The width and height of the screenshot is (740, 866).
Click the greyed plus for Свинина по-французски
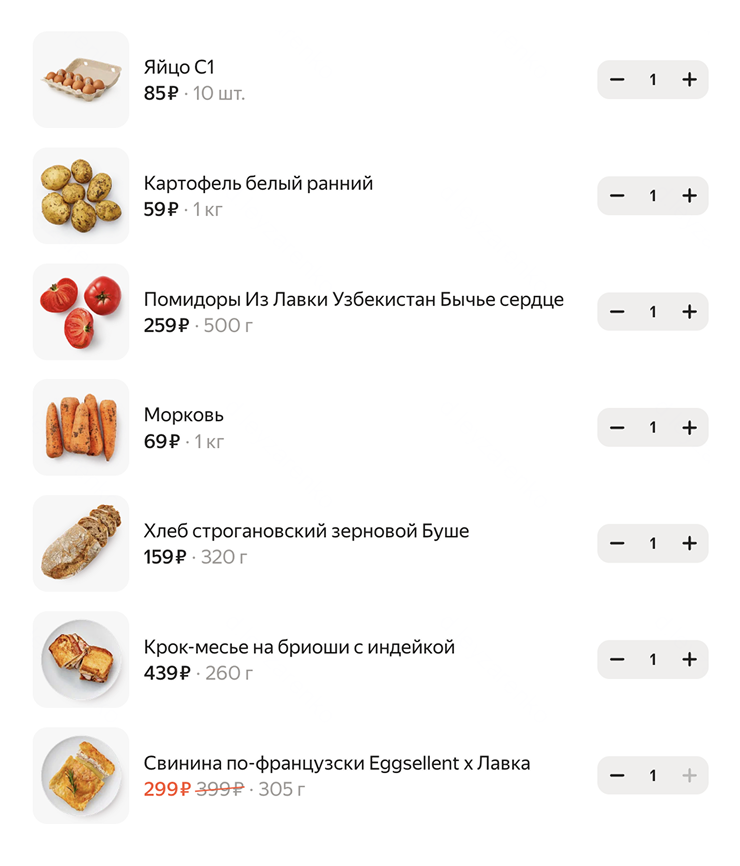coord(689,776)
